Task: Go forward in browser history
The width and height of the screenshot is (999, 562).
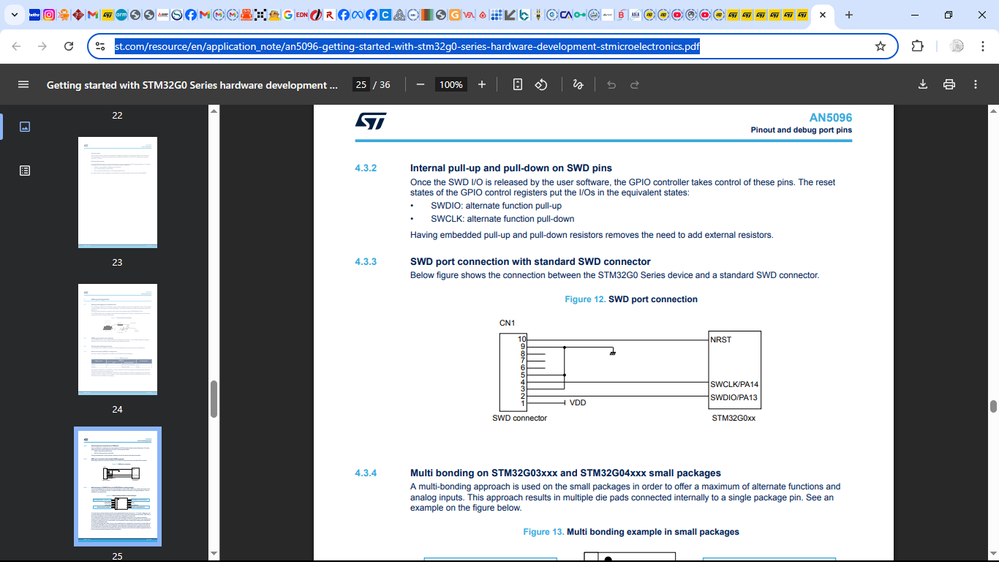Action: [42, 46]
